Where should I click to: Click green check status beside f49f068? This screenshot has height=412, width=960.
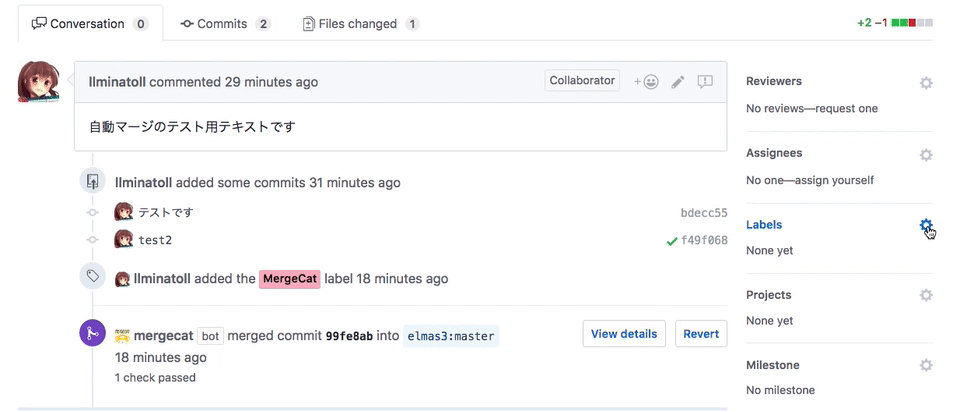pos(672,241)
